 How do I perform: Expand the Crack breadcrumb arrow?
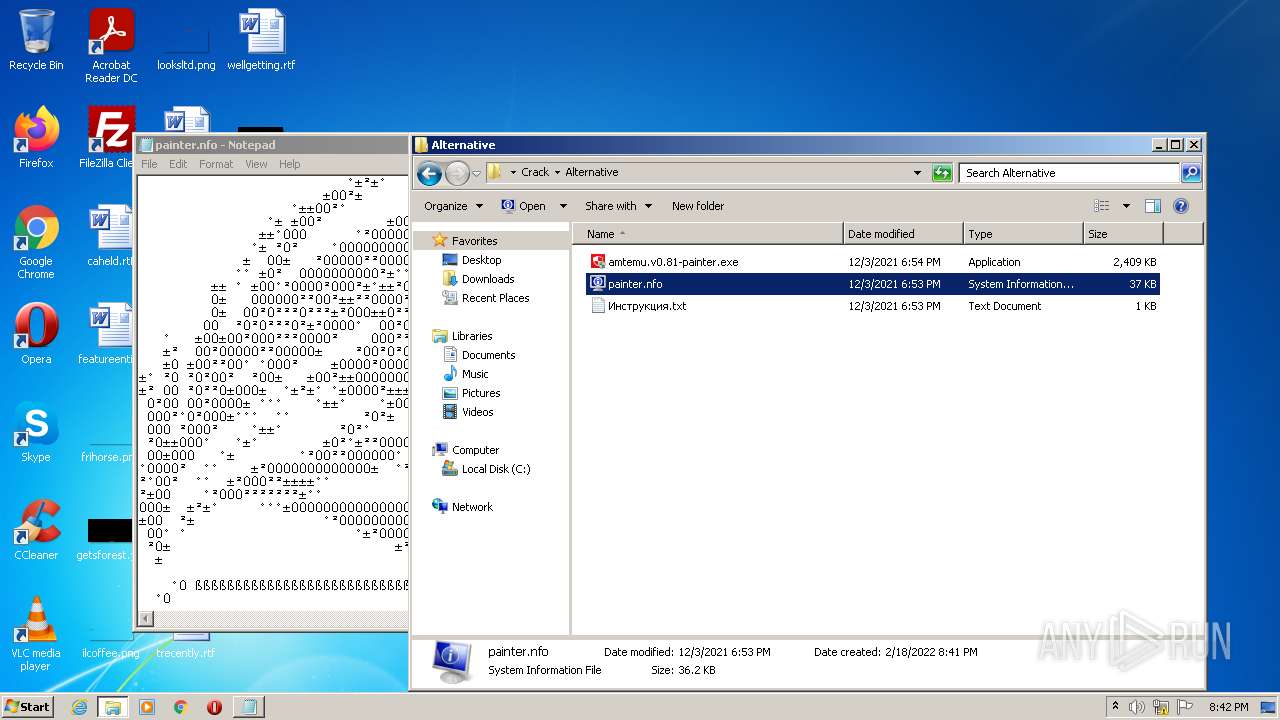[x=557, y=172]
